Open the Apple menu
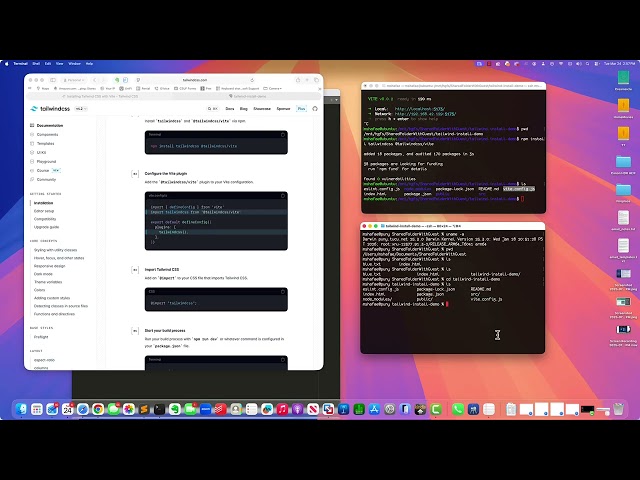 tap(7, 64)
